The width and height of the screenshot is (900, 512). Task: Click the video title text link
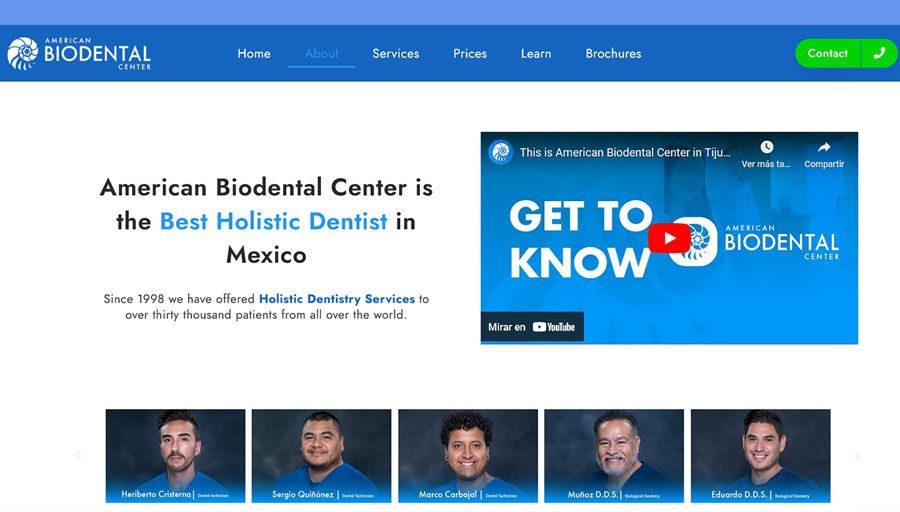pos(625,152)
